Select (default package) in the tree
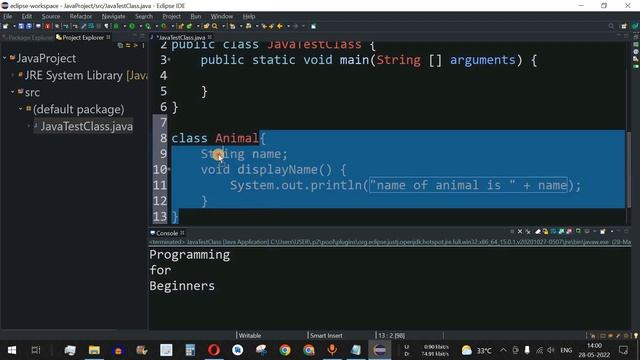The height and width of the screenshot is (360, 640). [x=78, y=109]
